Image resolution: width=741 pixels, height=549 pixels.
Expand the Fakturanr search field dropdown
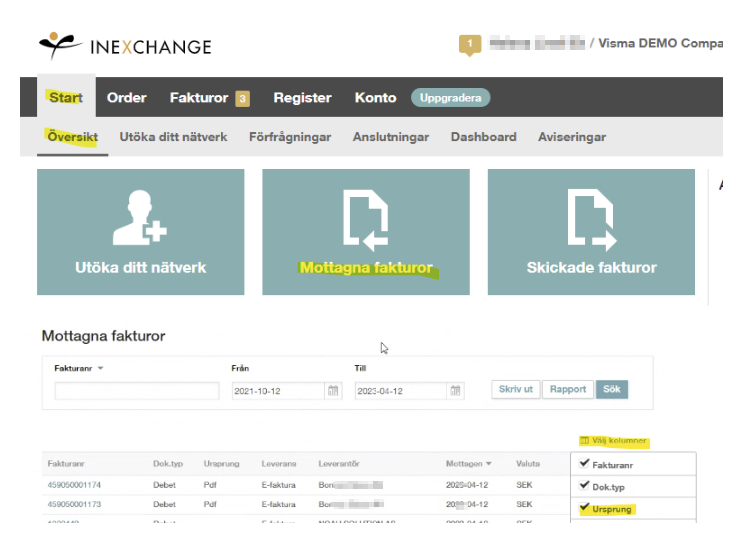pyautogui.click(x=100, y=368)
